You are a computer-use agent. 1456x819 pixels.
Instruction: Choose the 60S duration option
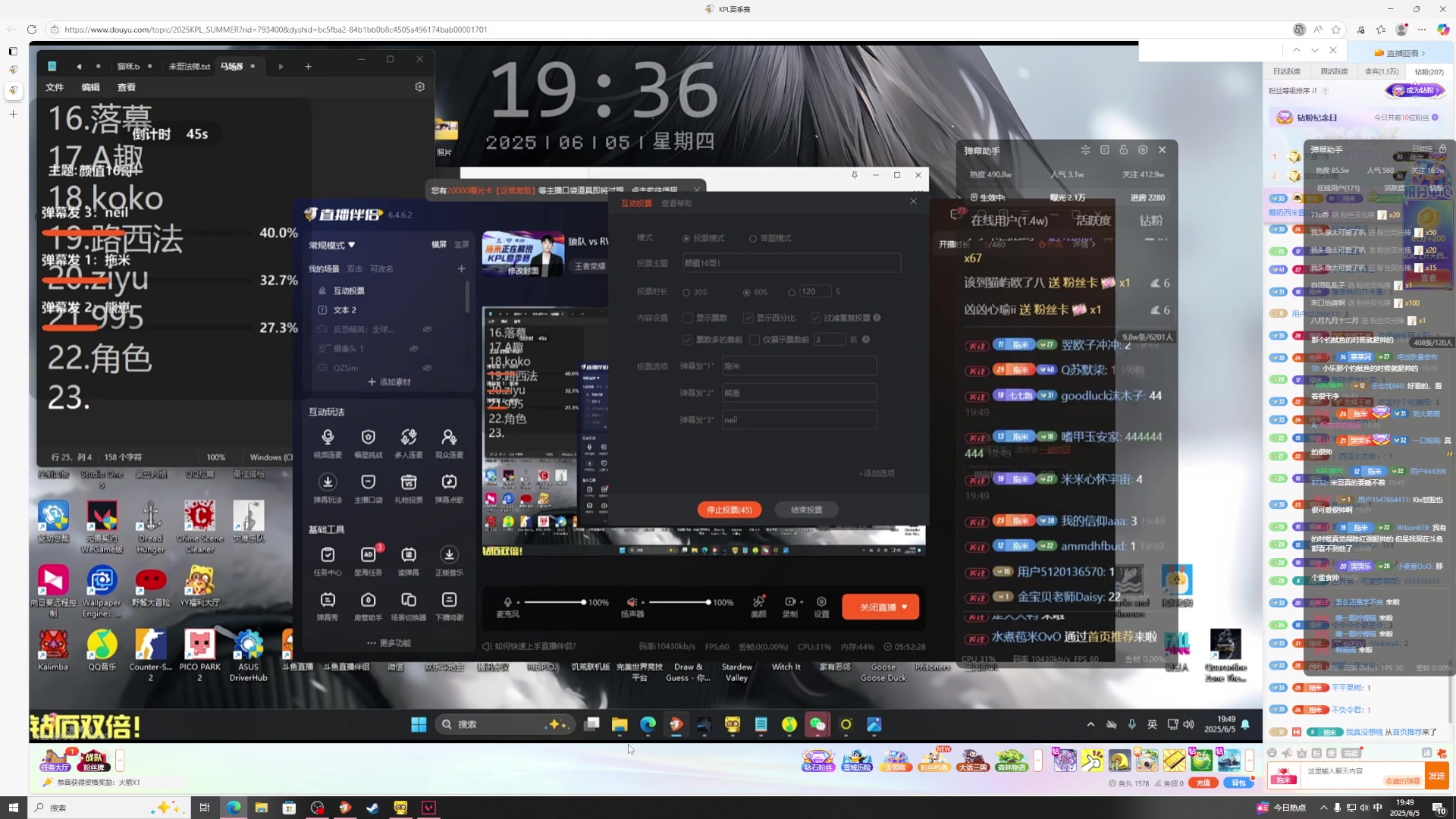(x=746, y=292)
